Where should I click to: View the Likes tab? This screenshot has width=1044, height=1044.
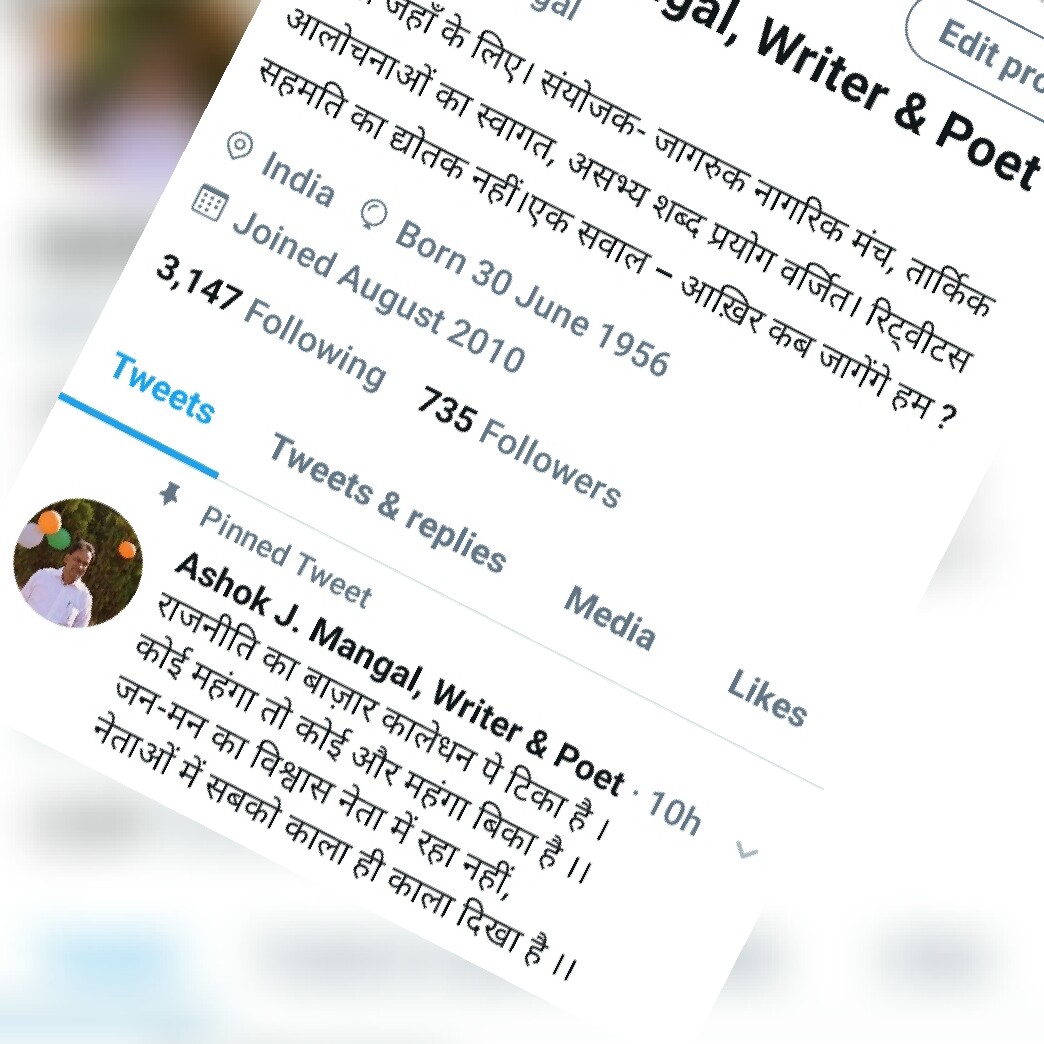click(766, 697)
